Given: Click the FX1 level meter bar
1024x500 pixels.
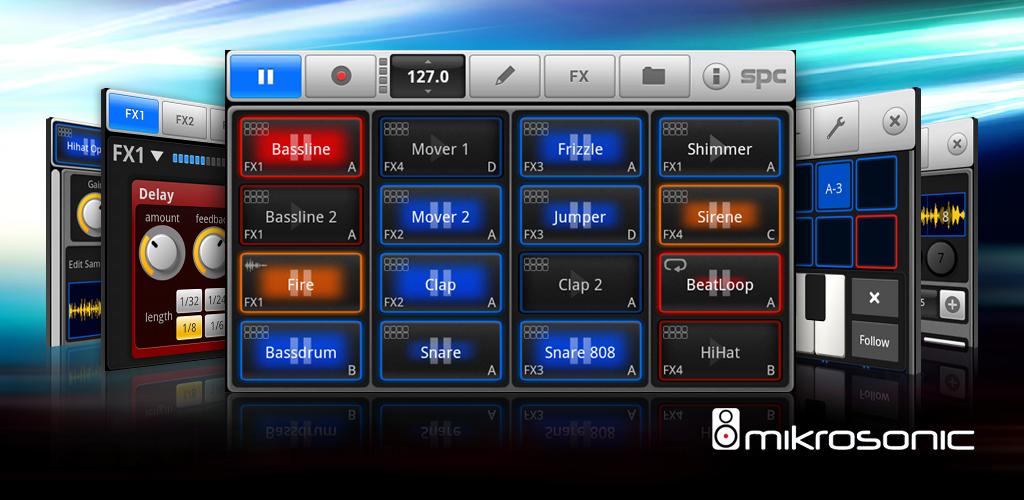Looking at the screenshot, I should click(x=199, y=160).
